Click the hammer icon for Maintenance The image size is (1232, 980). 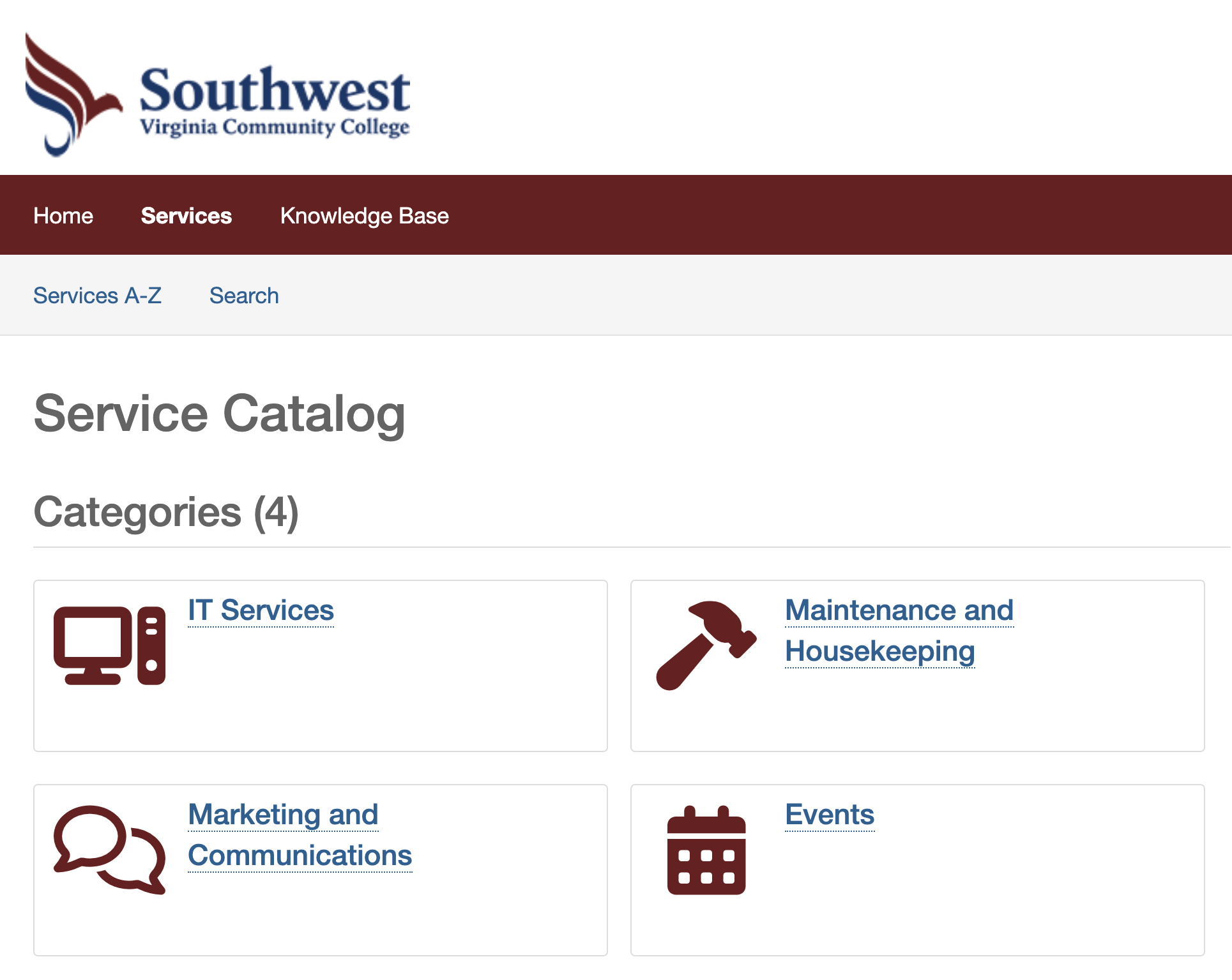point(706,645)
